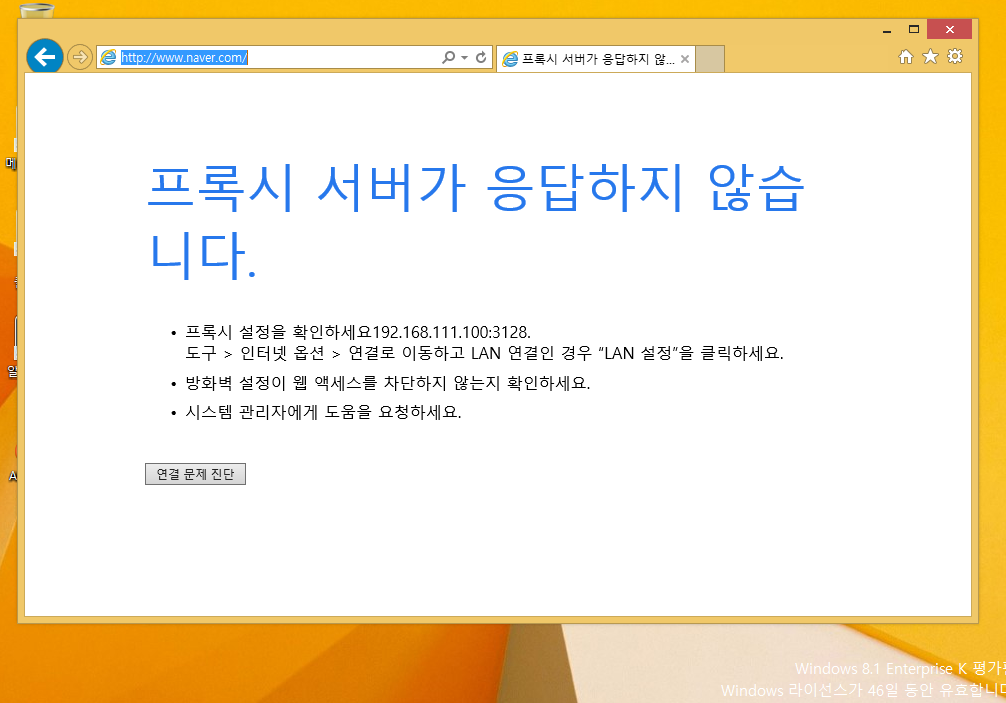Click the proxy address 192.168.111.100:3128 text
Screen dimensions: 1006x703
451,332
